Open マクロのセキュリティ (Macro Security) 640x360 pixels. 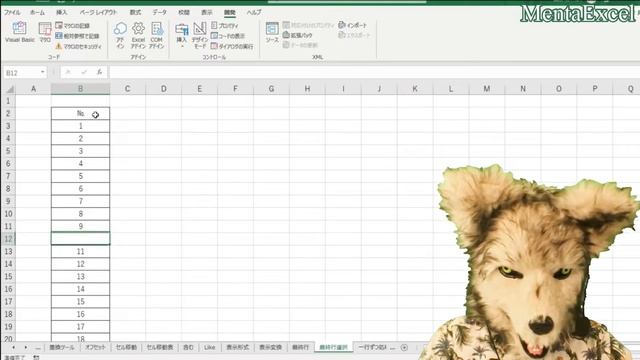pyautogui.click(x=79, y=47)
